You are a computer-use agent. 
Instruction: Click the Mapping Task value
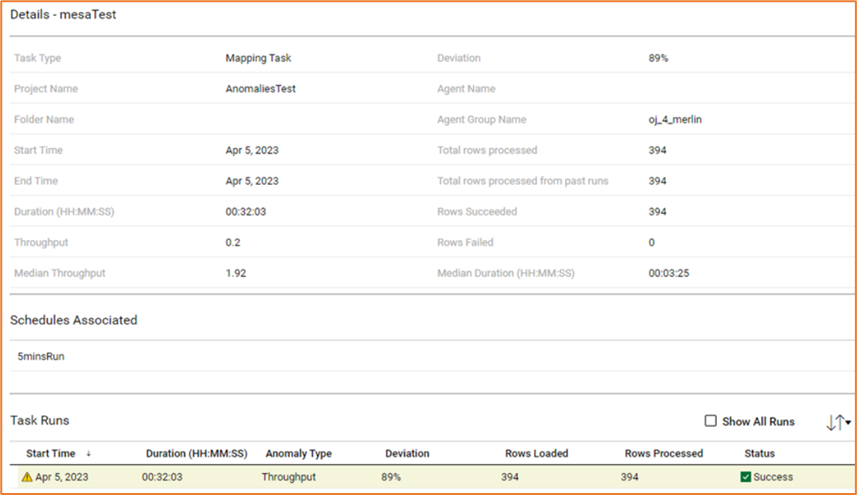(x=259, y=58)
